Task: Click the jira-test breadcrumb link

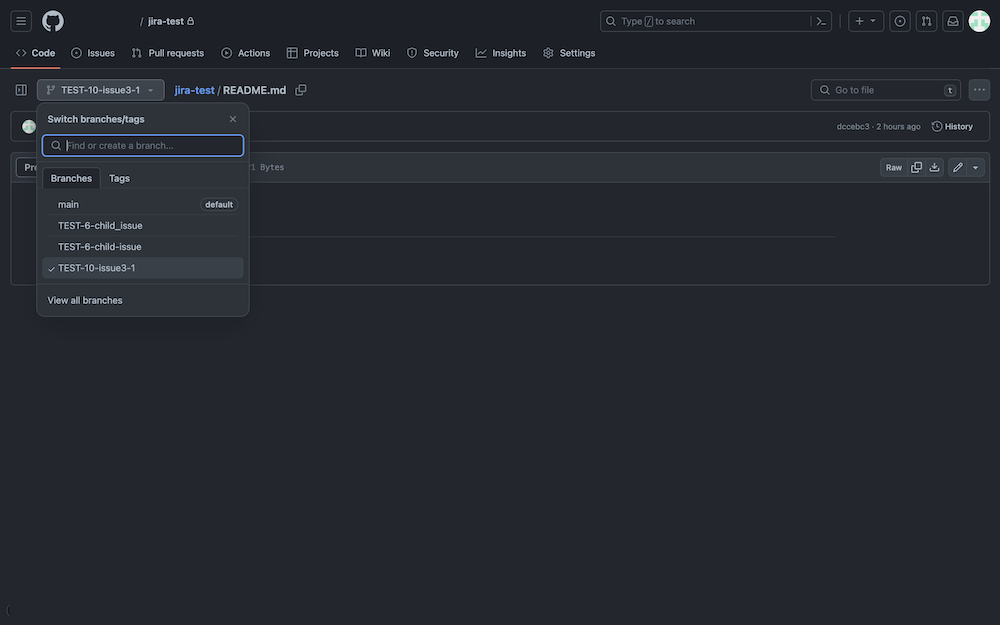Action: [195, 90]
